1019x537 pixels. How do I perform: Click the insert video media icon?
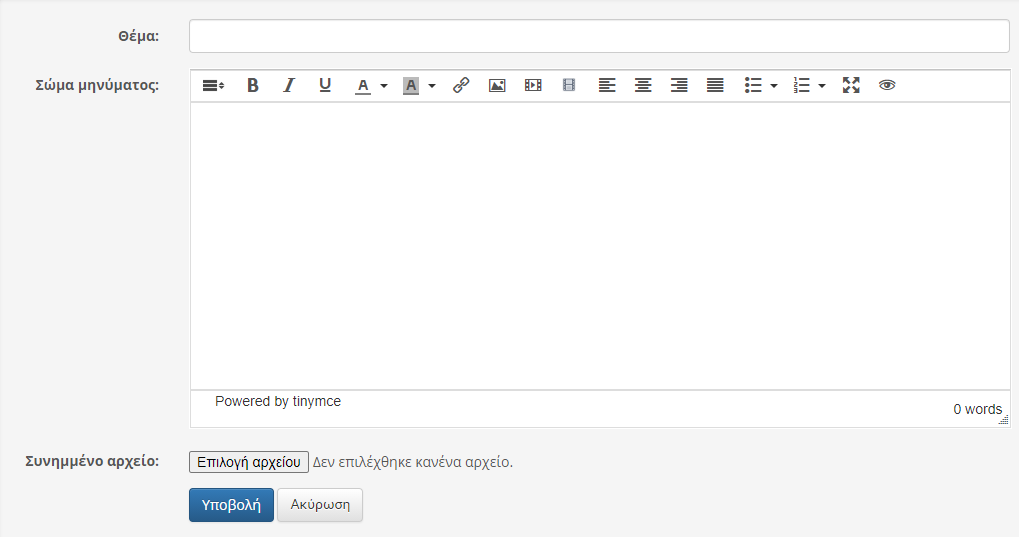pyautogui.click(x=533, y=86)
